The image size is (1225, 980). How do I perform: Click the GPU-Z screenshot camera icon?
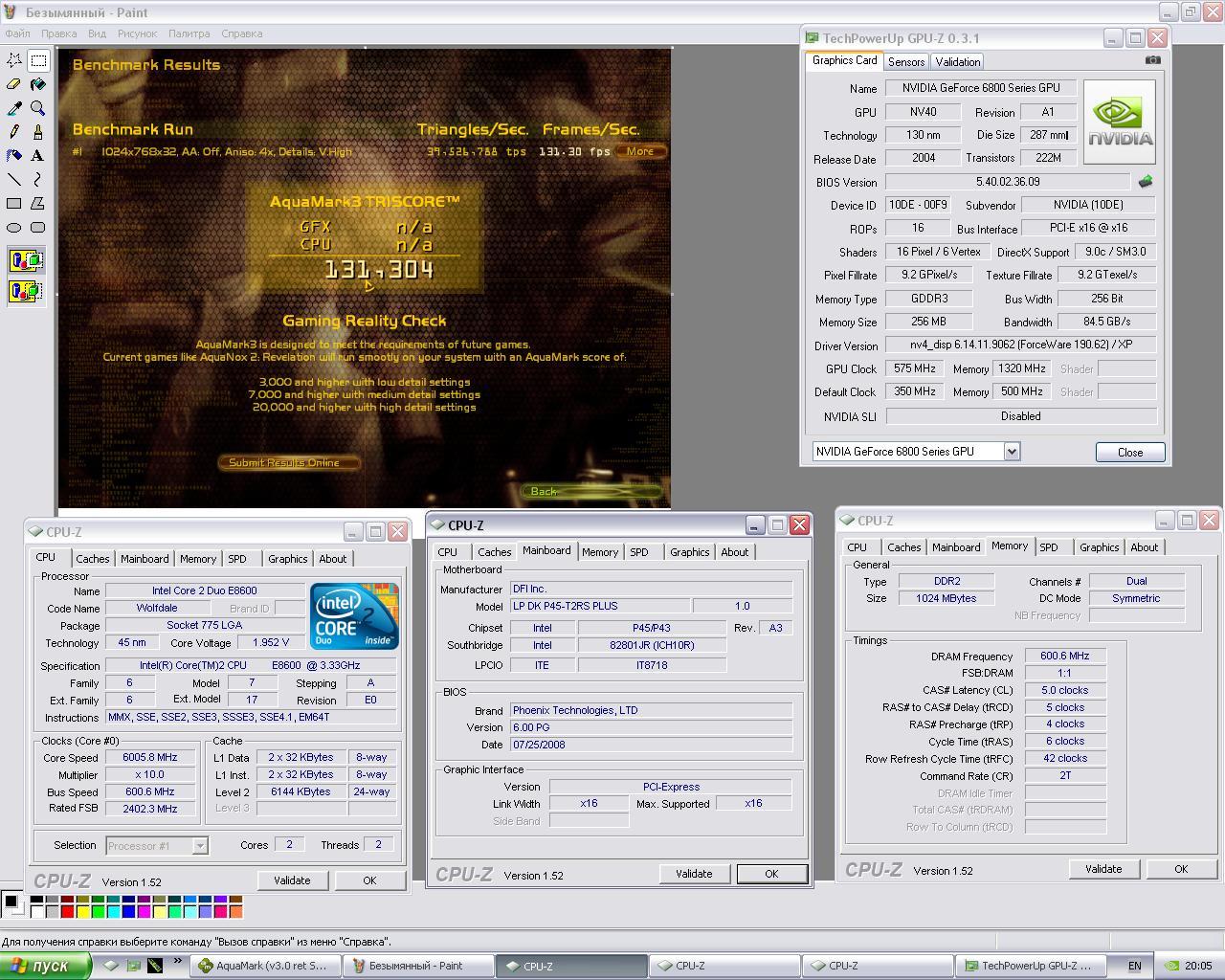1153,59
